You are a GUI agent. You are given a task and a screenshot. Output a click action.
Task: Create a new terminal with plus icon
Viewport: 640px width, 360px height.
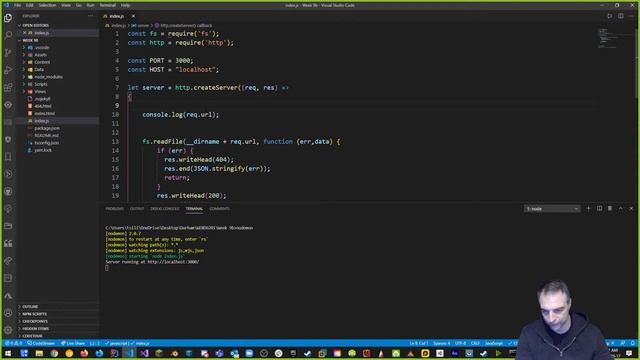pyautogui.click(x=588, y=209)
